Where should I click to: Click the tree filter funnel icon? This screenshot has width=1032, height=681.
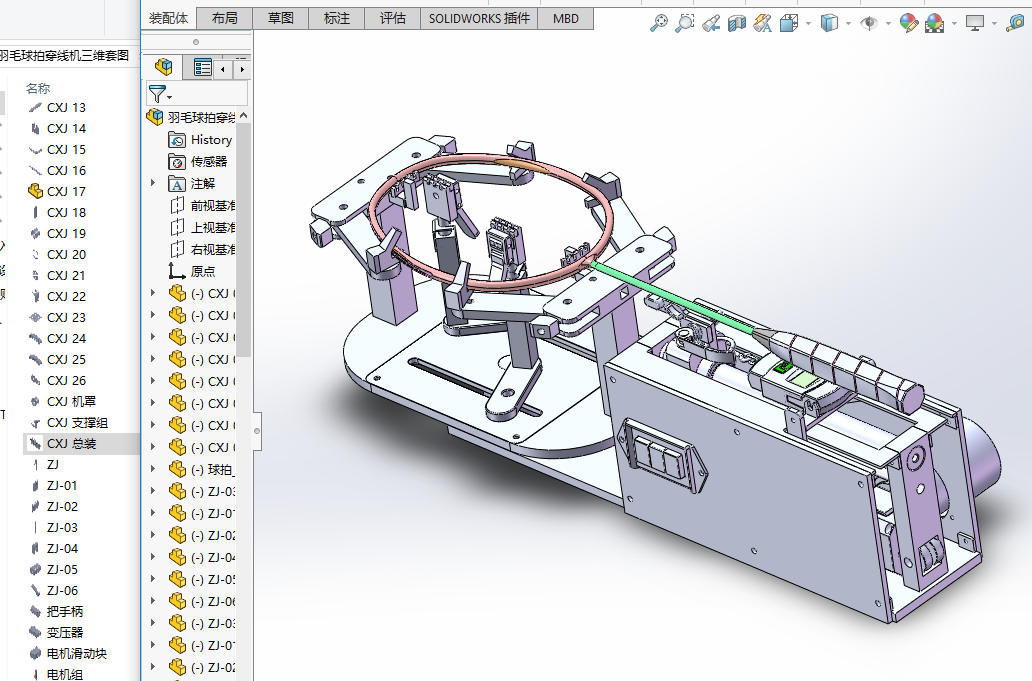click(x=158, y=94)
